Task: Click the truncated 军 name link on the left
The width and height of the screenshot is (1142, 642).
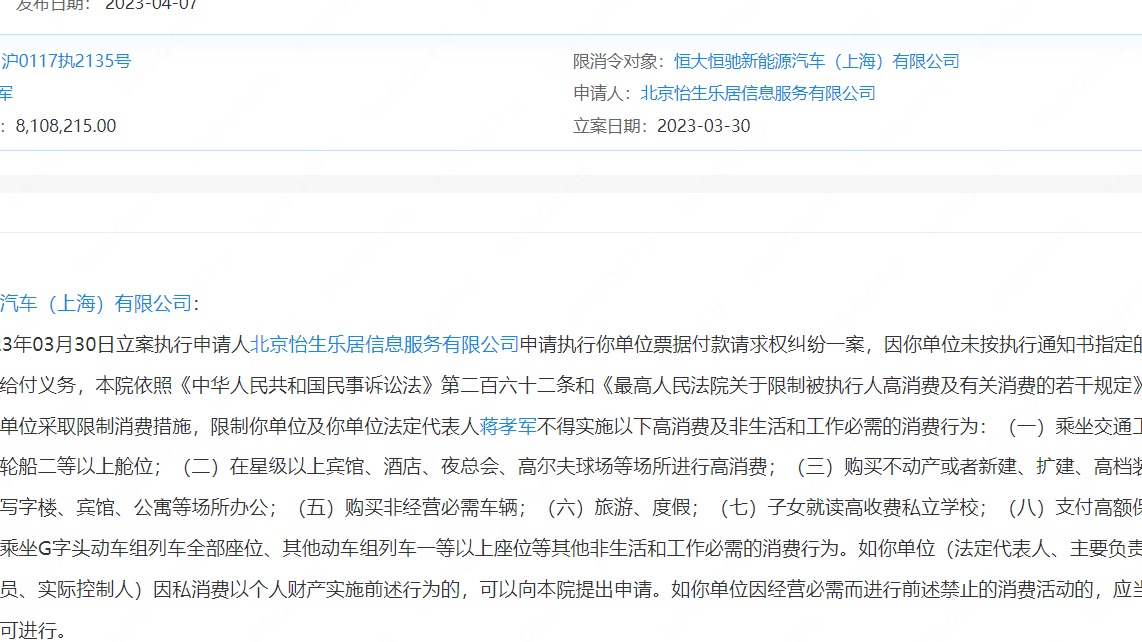Action: pyautogui.click(x=5, y=93)
